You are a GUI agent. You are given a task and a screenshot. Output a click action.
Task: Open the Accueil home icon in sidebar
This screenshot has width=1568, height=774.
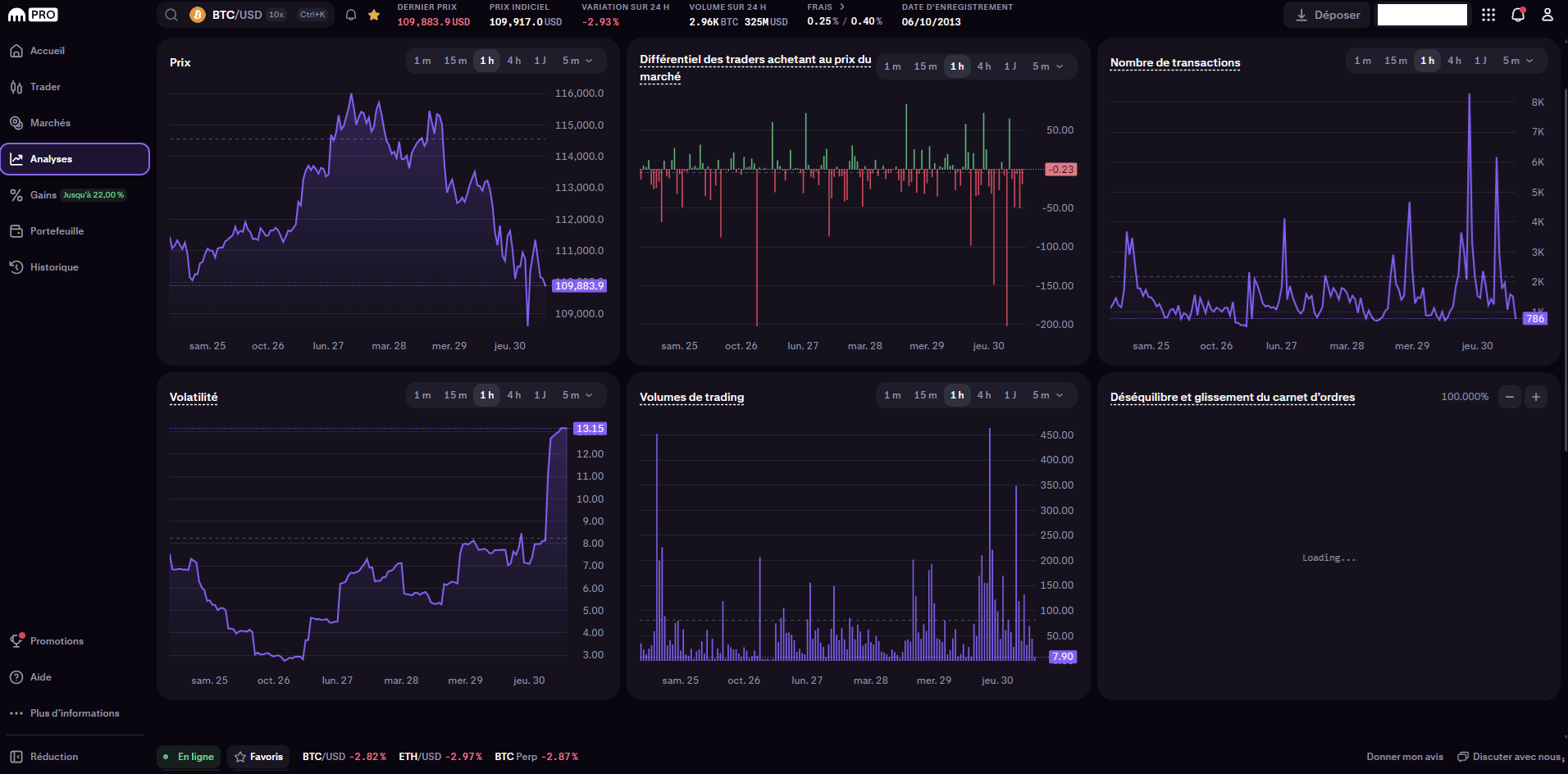16,50
